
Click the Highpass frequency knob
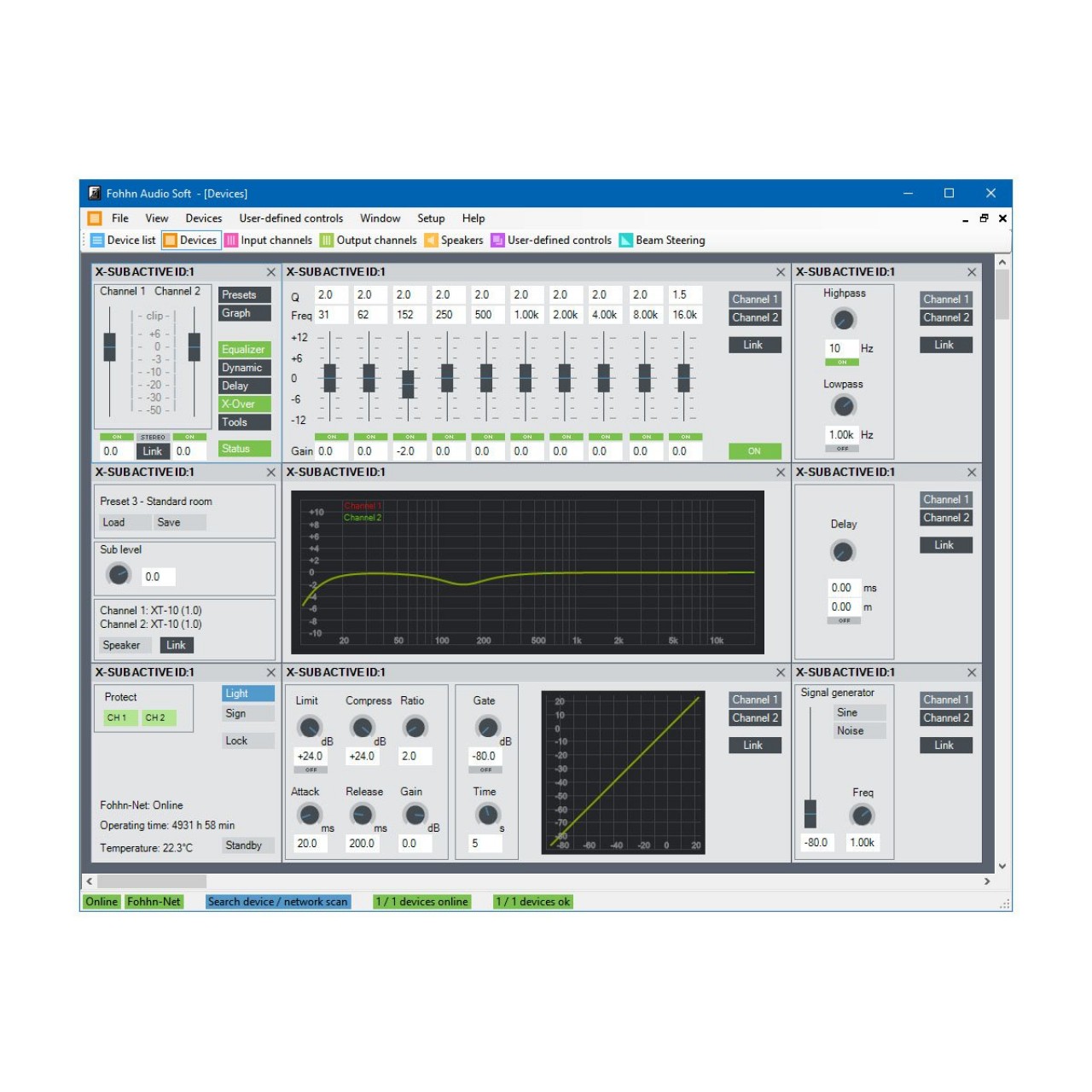843,320
